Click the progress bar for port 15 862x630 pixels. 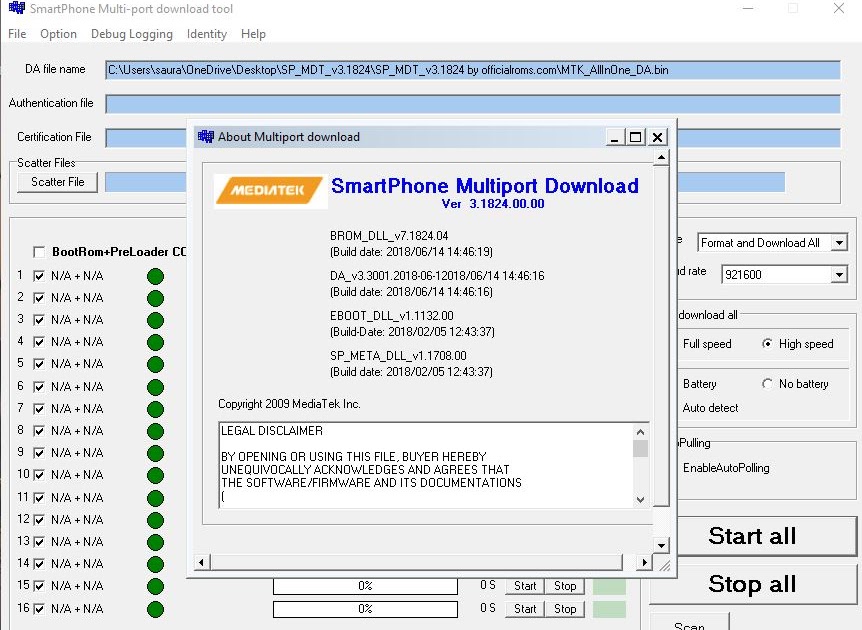click(x=364, y=585)
